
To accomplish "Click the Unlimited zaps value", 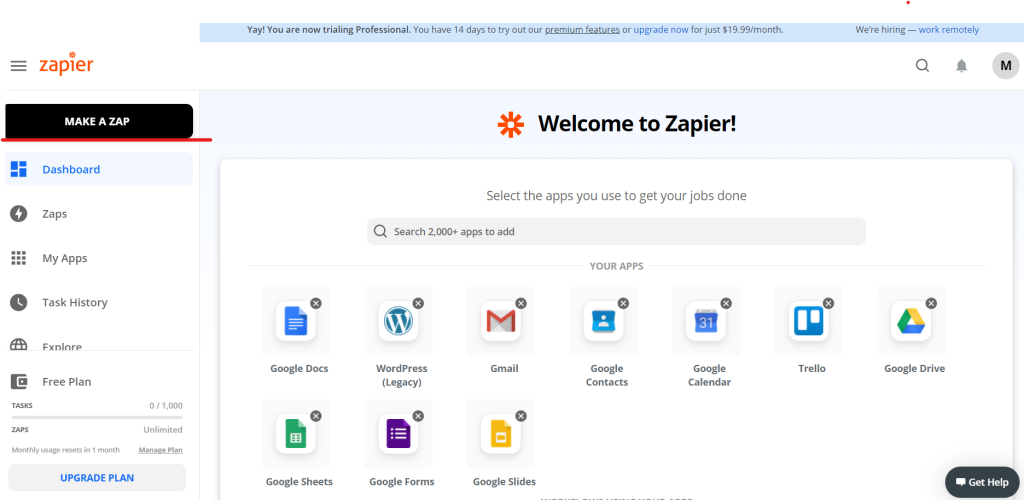I will (163, 430).
